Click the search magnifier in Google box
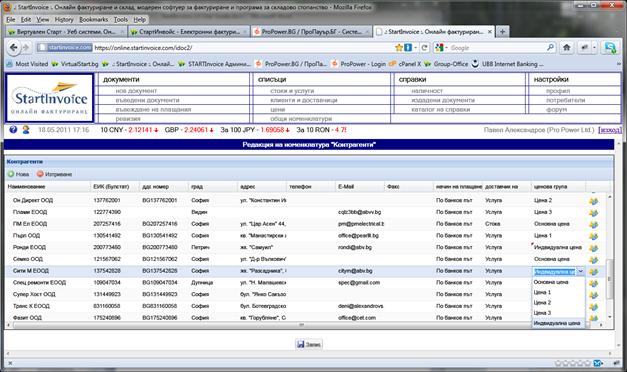The height and width of the screenshot is (372, 627). (550, 48)
